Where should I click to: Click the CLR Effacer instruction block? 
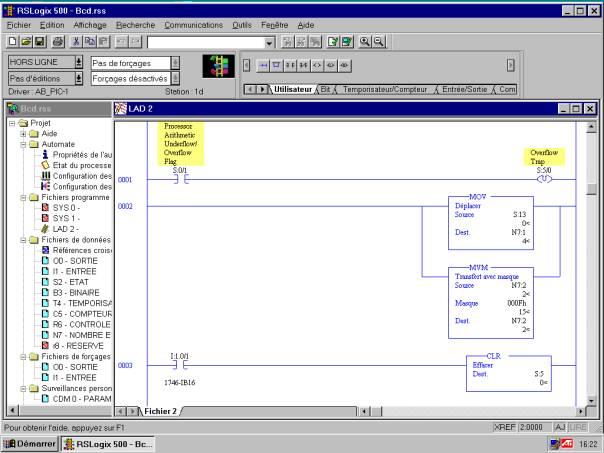(x=508, y=373)
